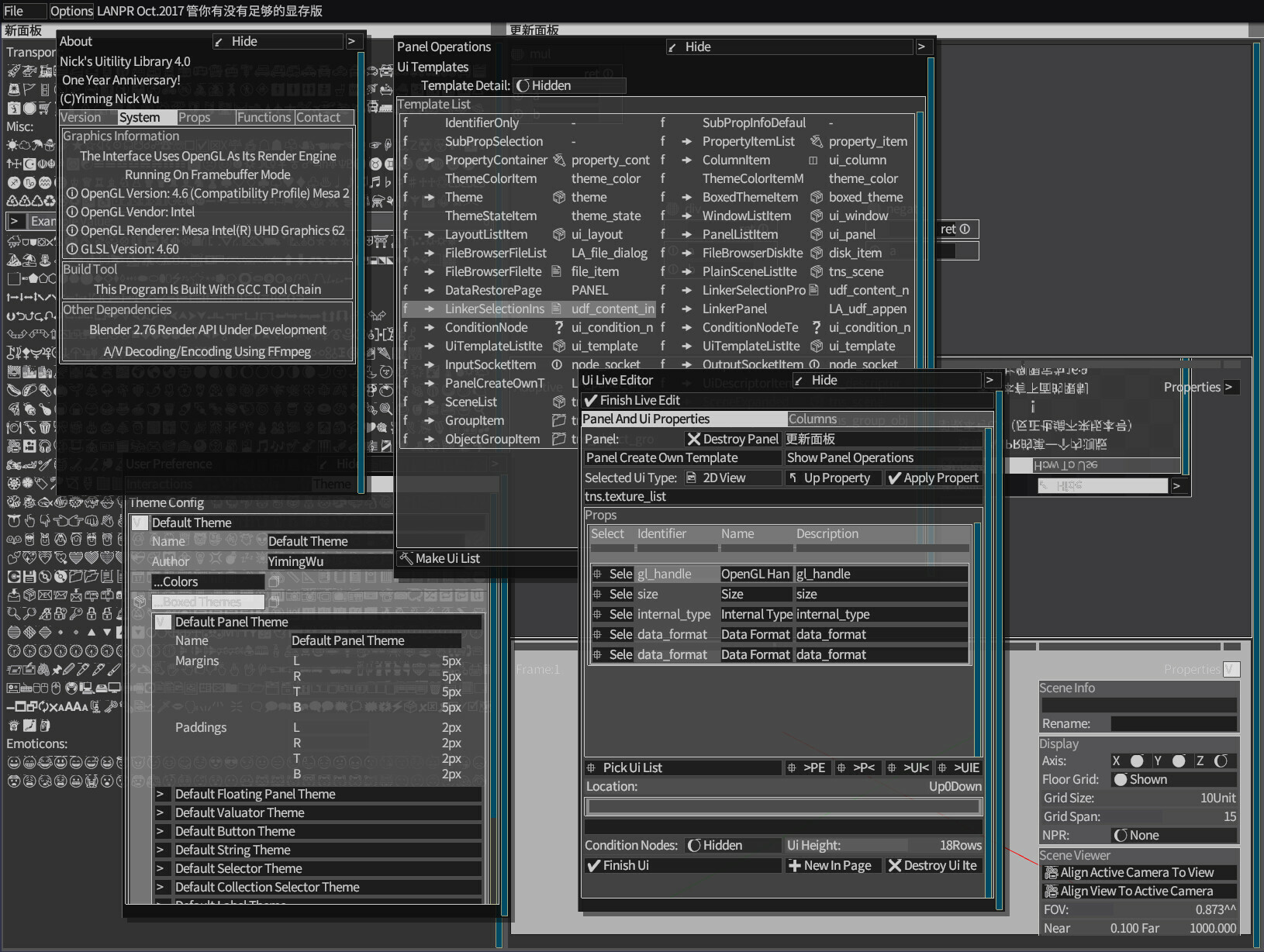Collapse the Default Panel Theme section
Viewport: 1264px width, 952px height.
(x=162, y=622)
